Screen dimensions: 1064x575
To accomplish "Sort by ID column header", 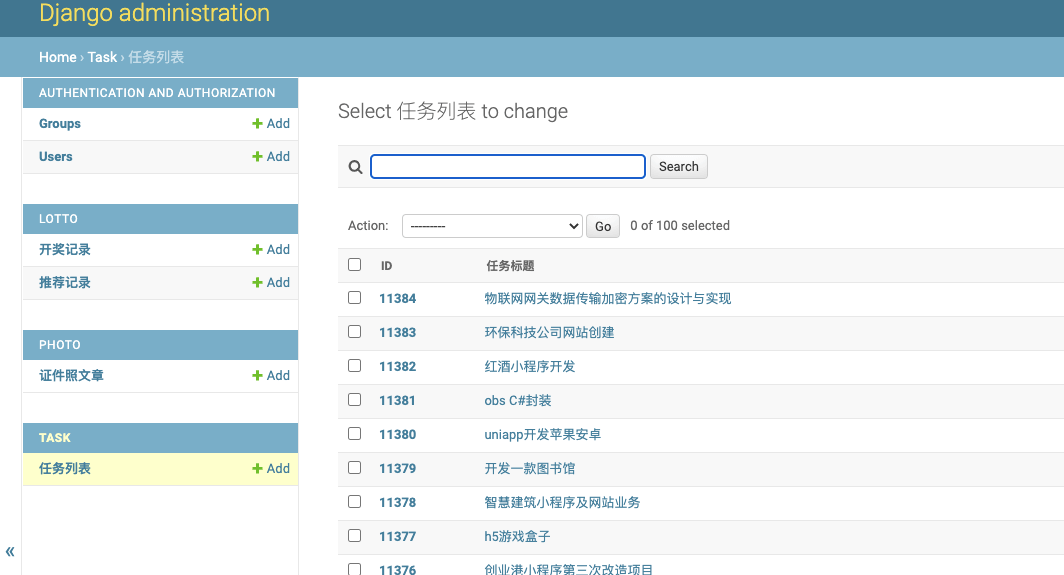I will click(386, 266).
